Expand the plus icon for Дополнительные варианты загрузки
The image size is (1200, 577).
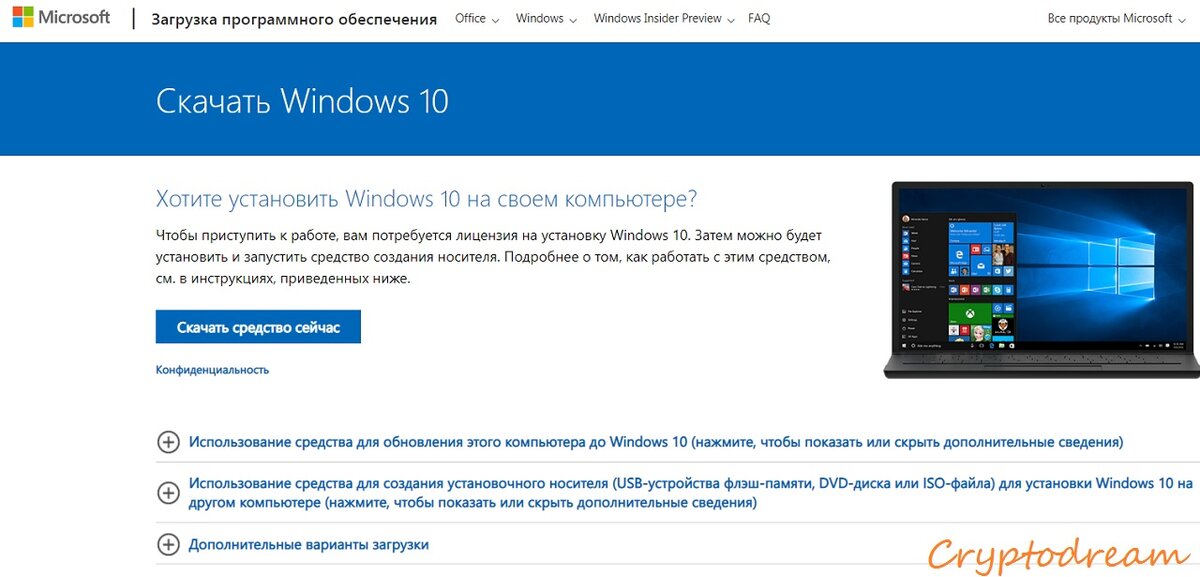coord(168,545)
